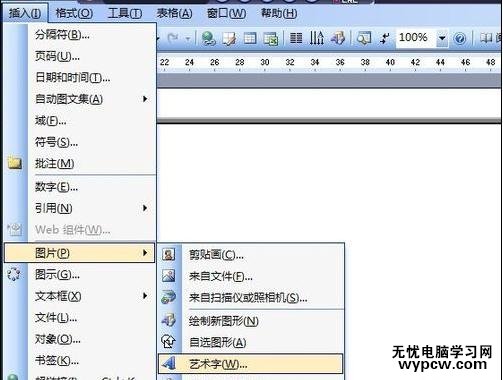Open the Redo history dropdown arrow

tap(188, 39)
